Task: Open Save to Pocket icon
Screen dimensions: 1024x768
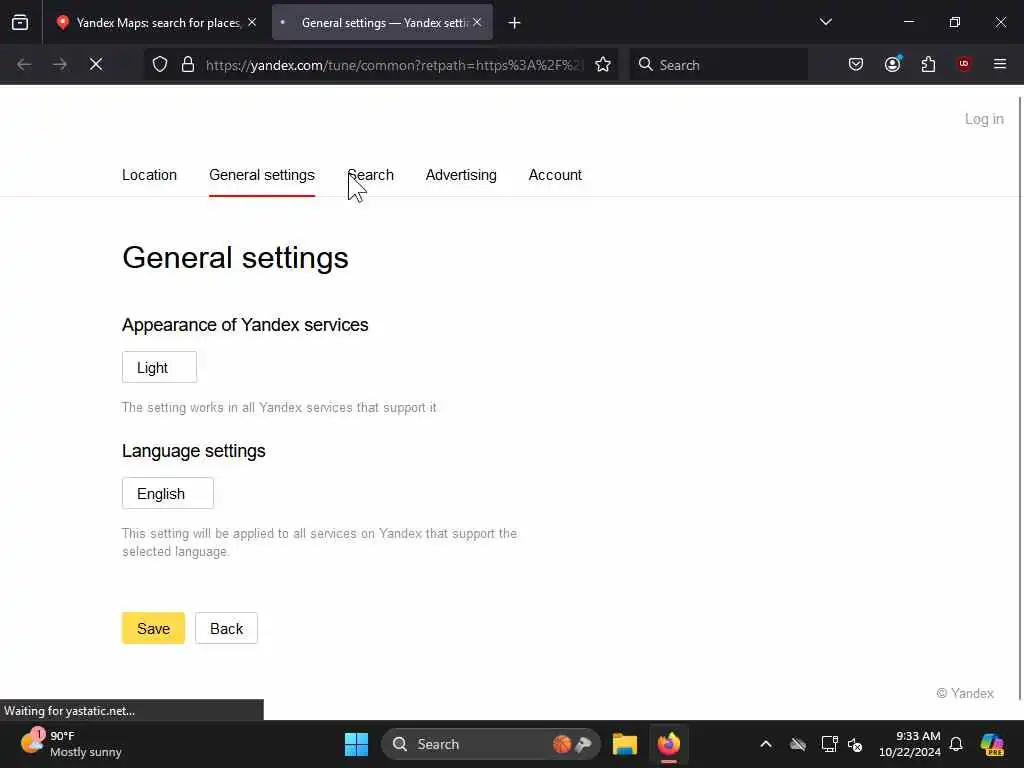Action: (x=856, y=64)
